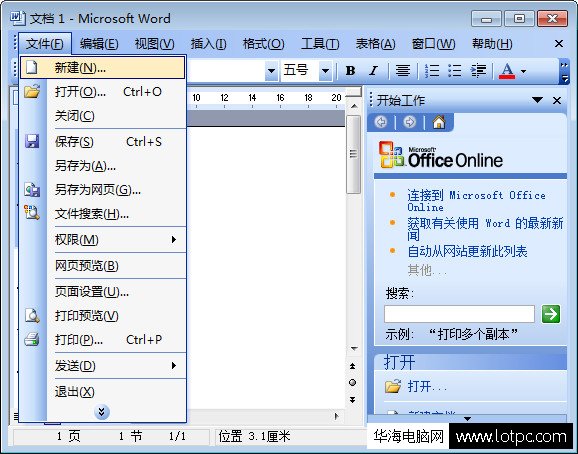
Task: Click the justify alignment icon
Action: pyautogui.click(x=403, y=70)
